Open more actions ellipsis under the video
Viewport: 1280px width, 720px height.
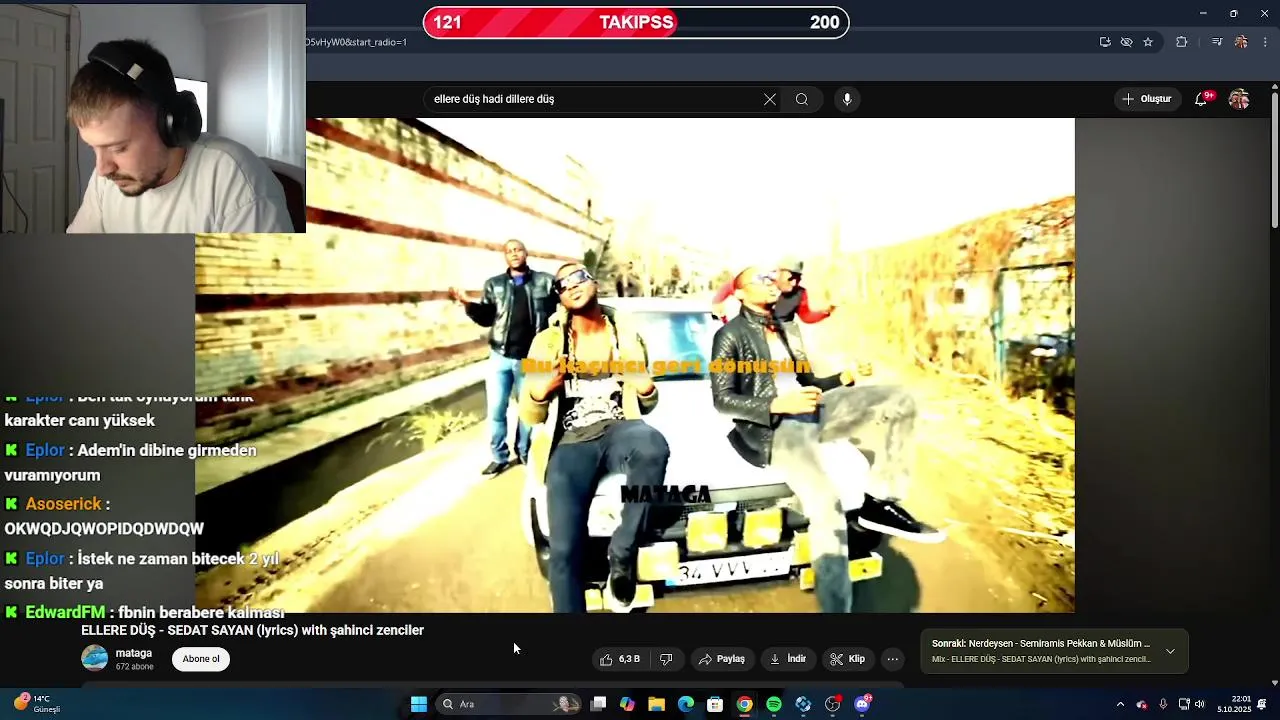click(x=893, y=659)
